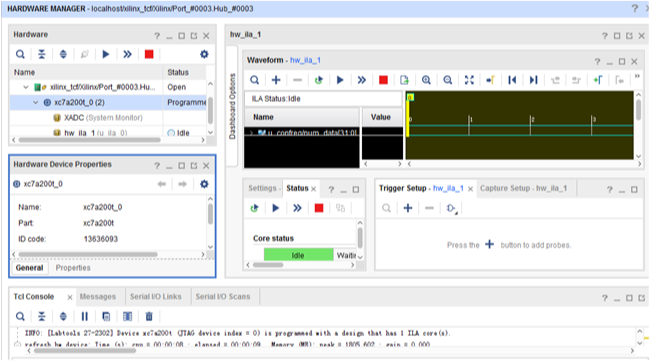Close the Trigger Setup tab
Viewport: 651px width, 362px height.
tap(470, 189)
